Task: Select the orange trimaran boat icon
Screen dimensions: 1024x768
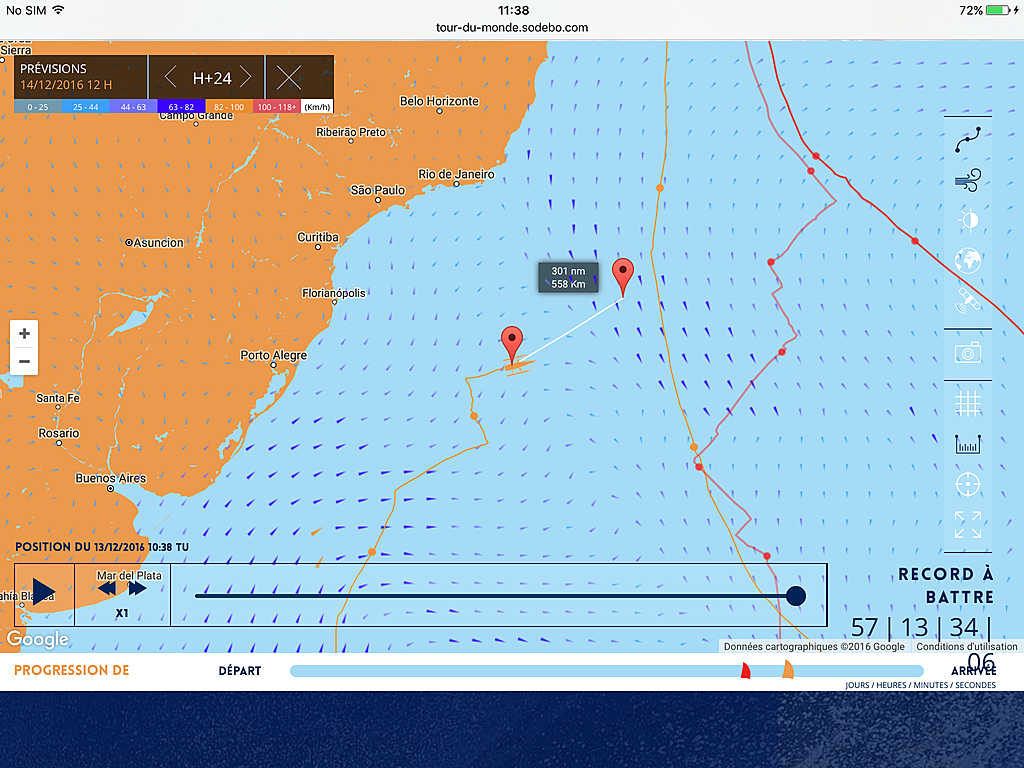Action: tap(516, 367)
